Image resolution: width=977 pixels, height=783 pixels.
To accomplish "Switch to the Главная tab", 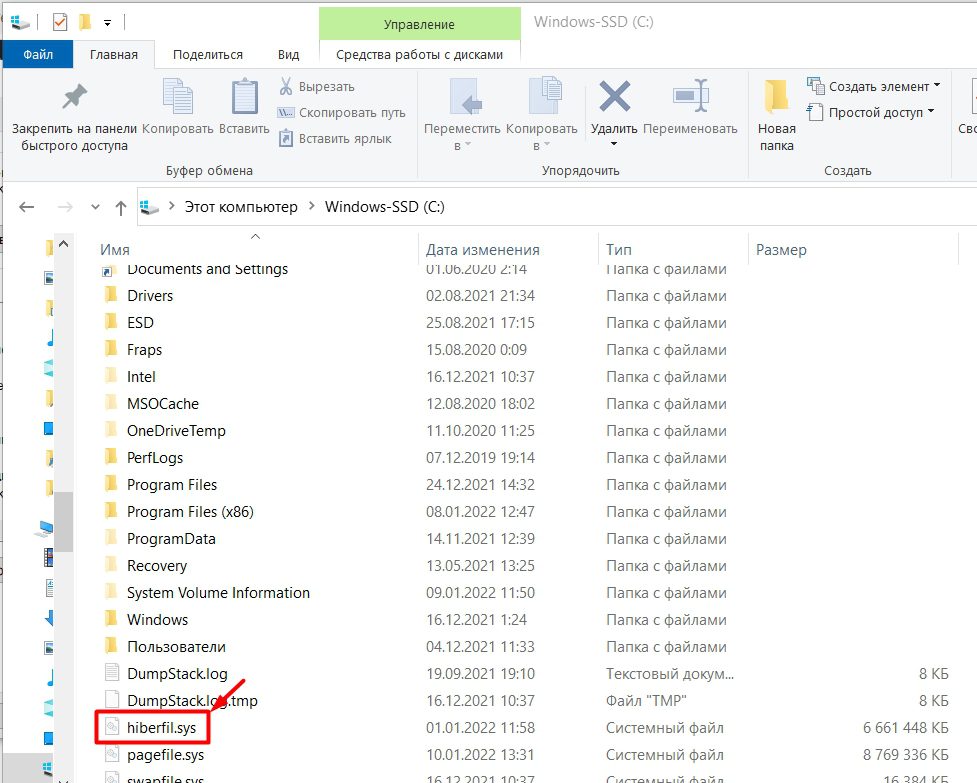I will (x=113, y=55).
